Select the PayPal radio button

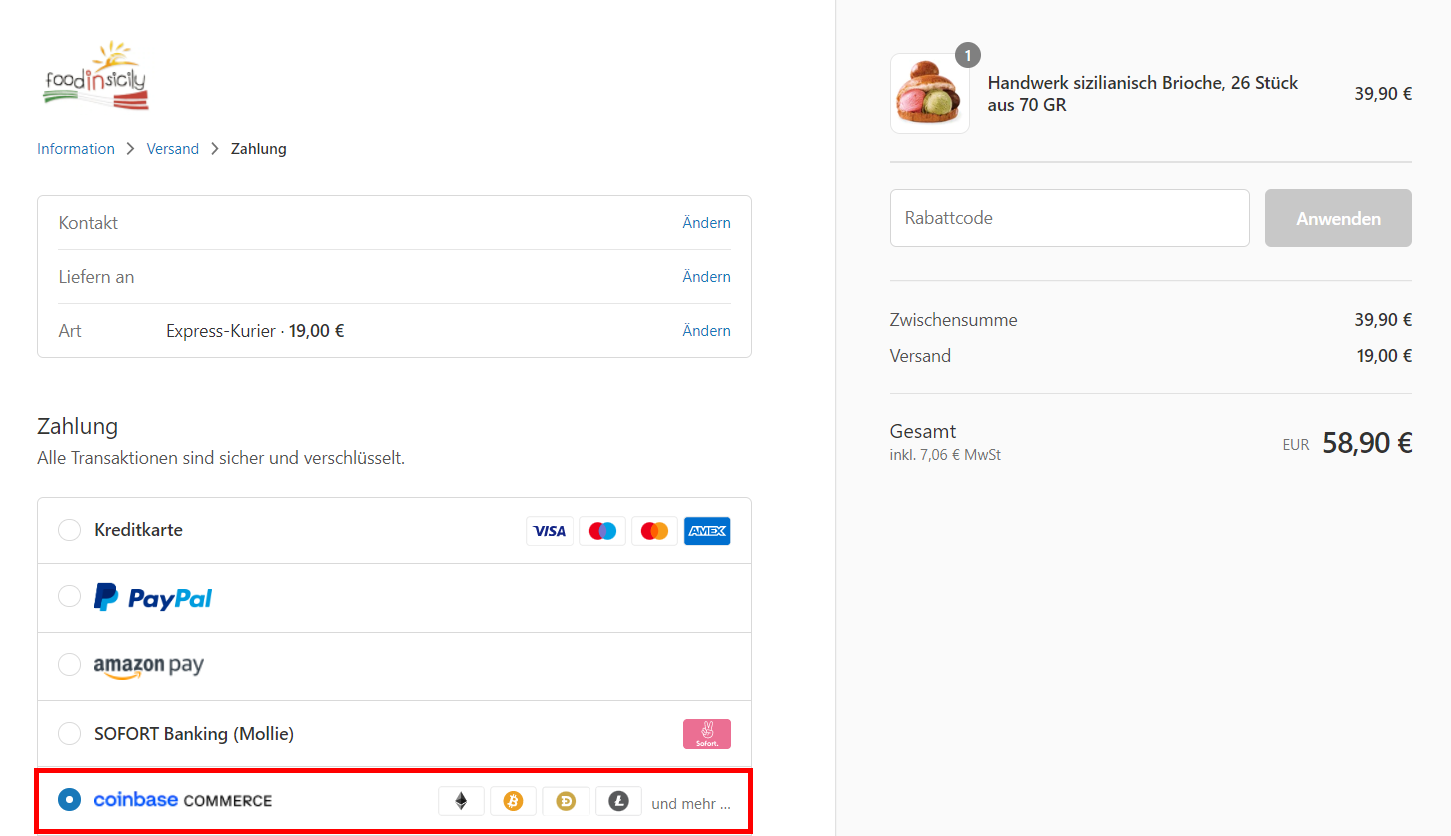point(69,596)
